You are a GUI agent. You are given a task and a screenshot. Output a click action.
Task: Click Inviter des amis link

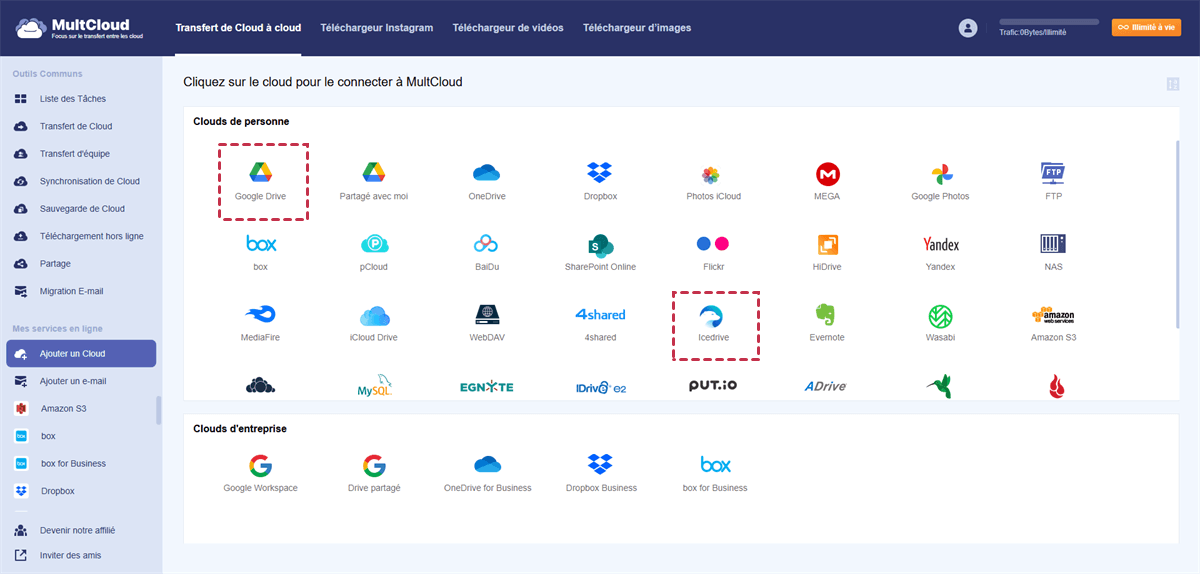tap(70, 555)
